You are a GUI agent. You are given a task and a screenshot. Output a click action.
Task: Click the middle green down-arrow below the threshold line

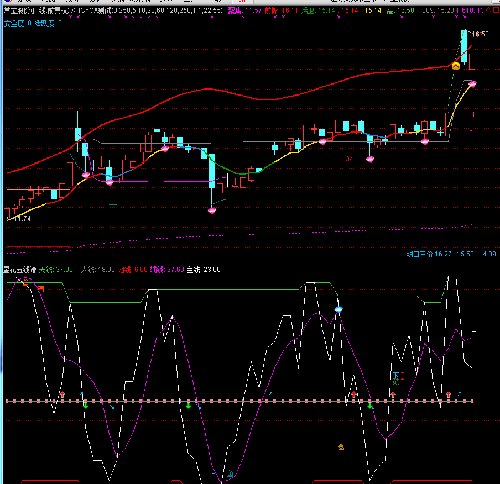pos(188,405)
